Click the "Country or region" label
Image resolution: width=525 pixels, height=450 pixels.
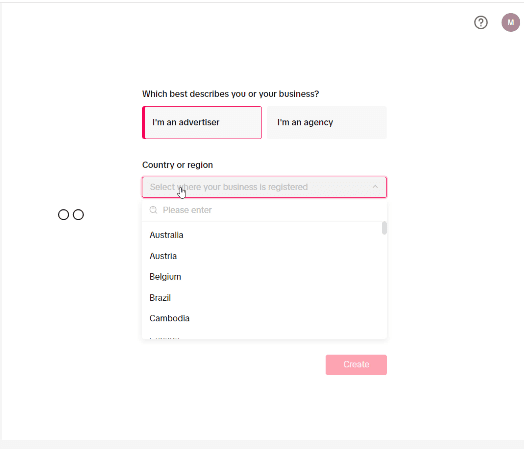177,165
